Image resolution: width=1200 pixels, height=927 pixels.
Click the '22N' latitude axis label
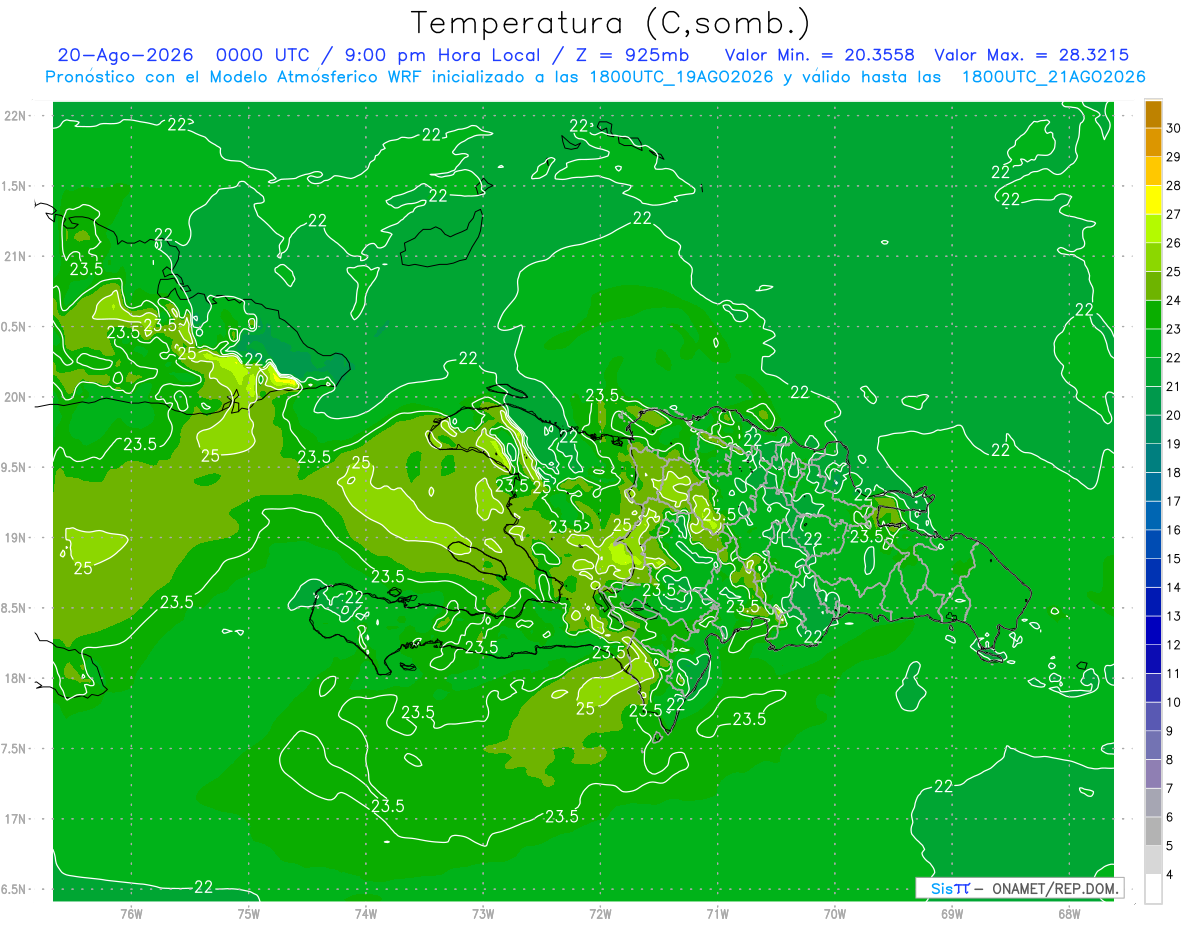[16, 116]
